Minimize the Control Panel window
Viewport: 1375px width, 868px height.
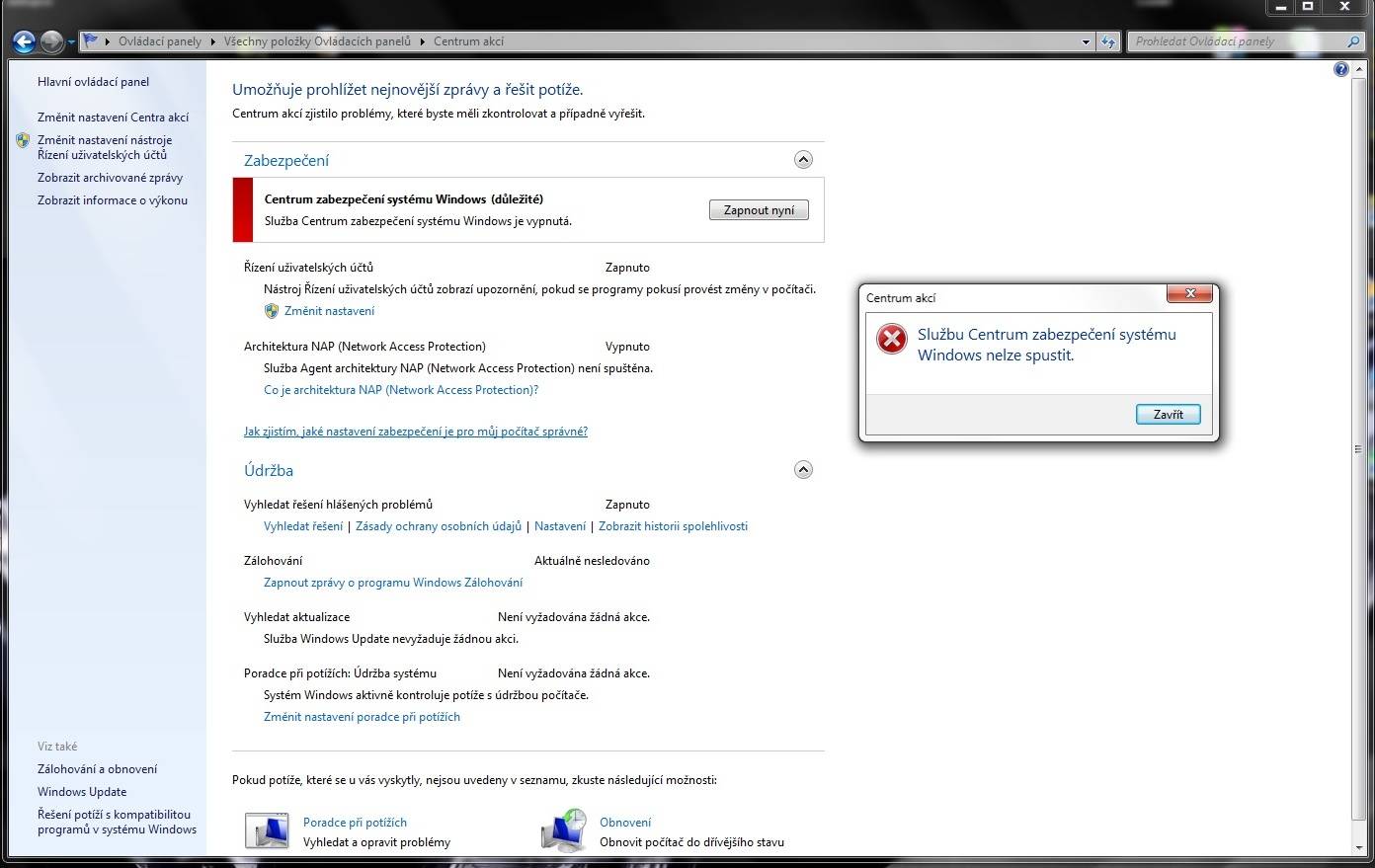(1280, 6)
